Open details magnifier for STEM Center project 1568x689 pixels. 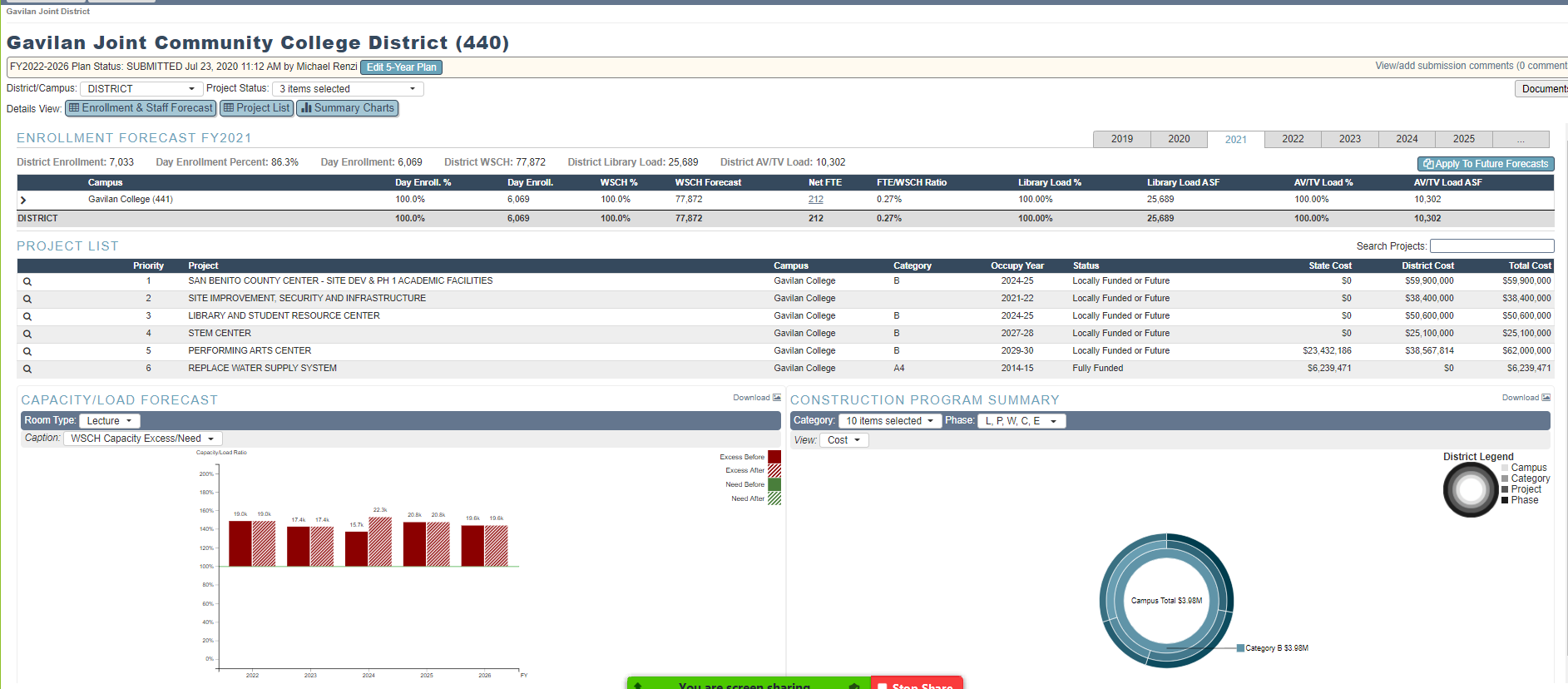[x=27, y=335]
